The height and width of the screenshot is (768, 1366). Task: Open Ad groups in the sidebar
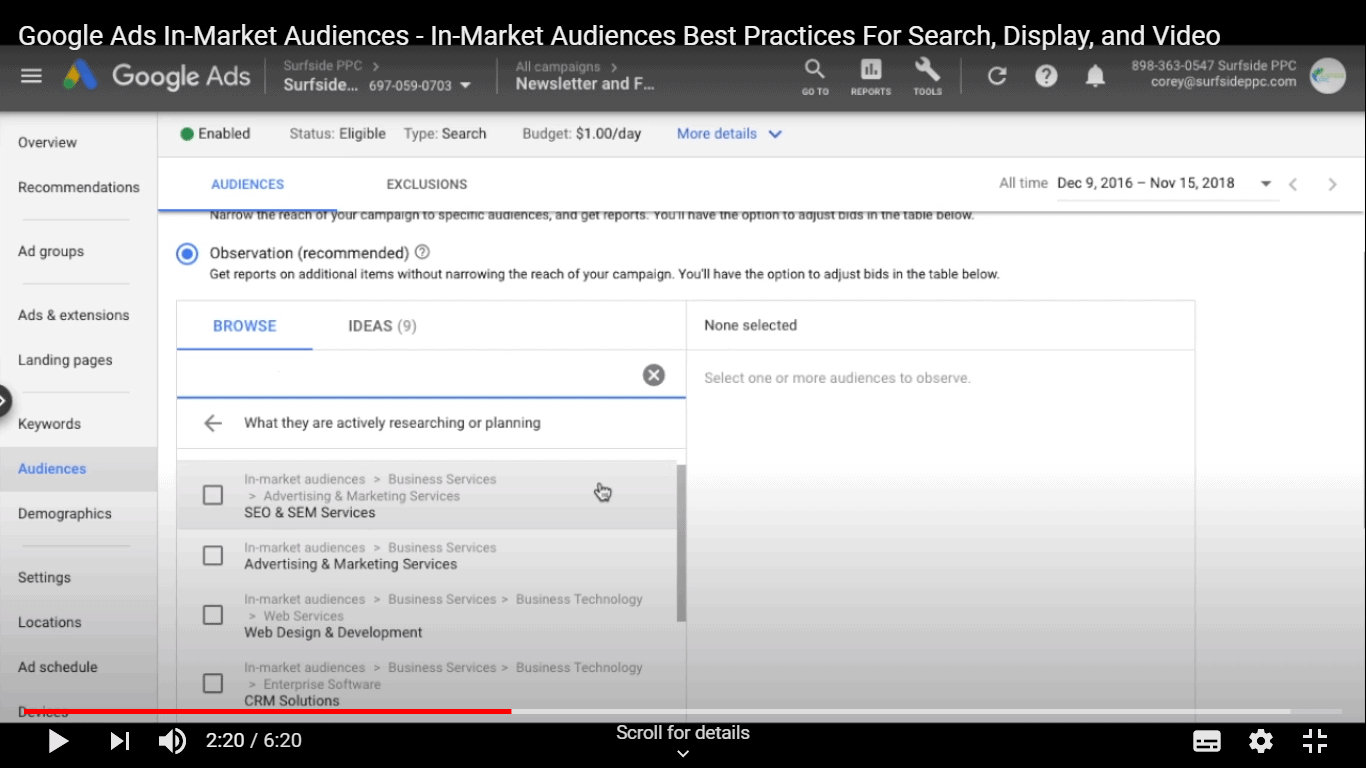(51, 251)
